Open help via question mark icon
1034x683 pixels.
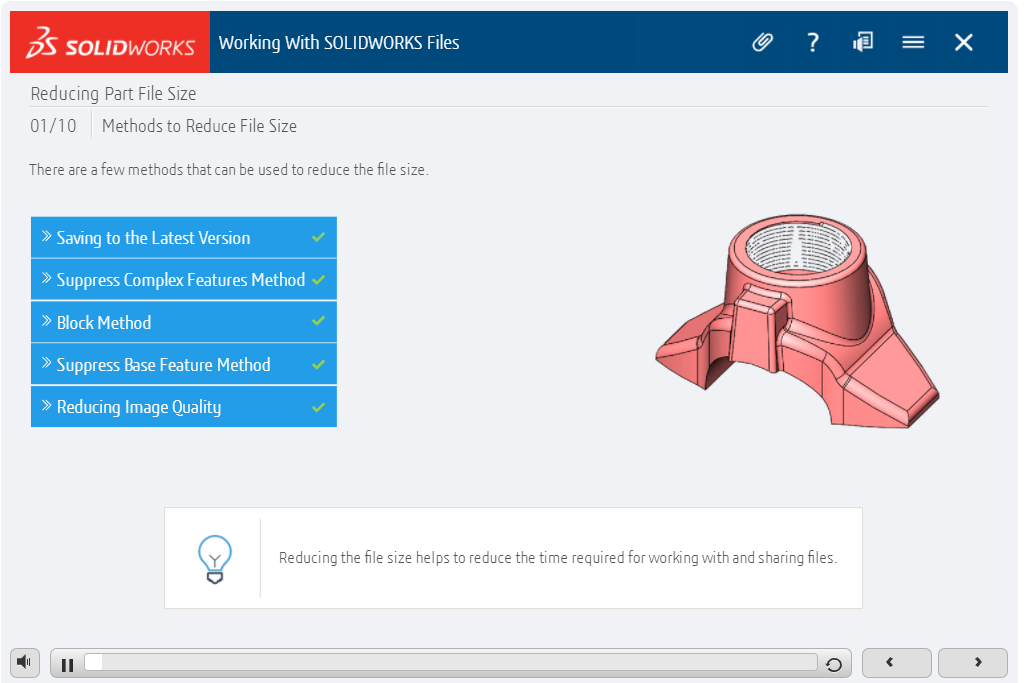(x=813, y=43)
